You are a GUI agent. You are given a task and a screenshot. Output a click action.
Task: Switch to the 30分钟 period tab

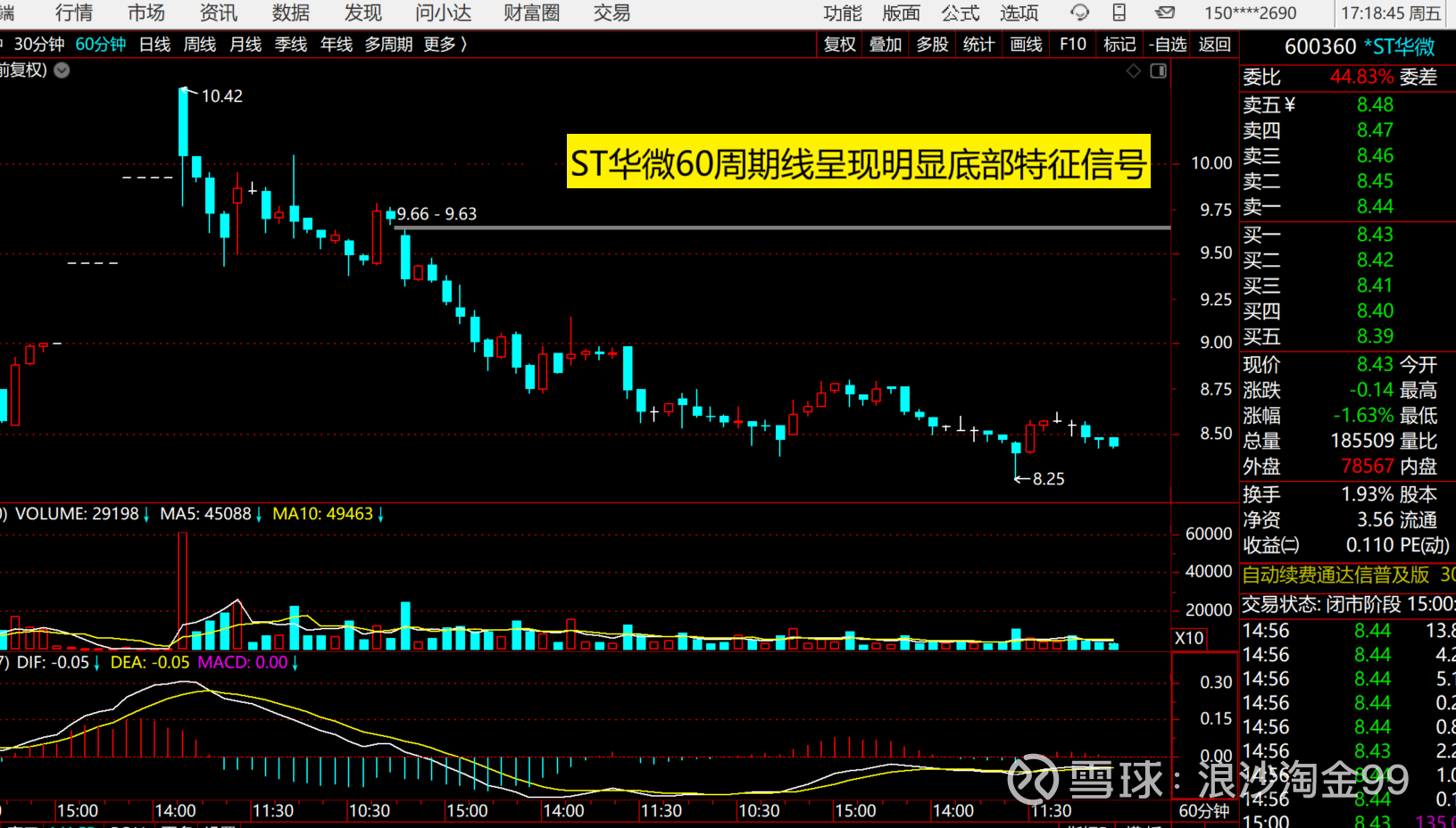coord(39,45)
